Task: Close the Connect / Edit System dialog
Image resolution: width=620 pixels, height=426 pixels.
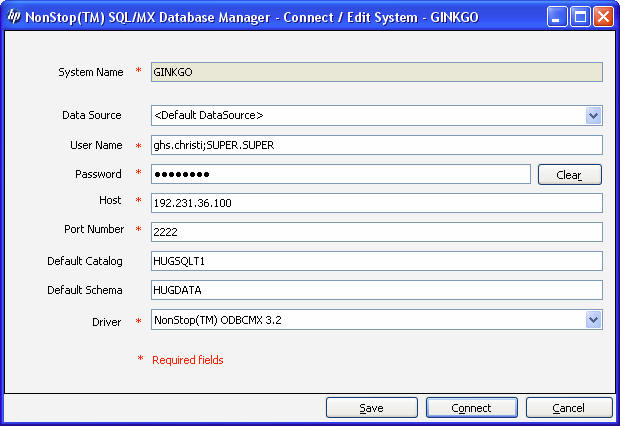Action: [603, 17]
